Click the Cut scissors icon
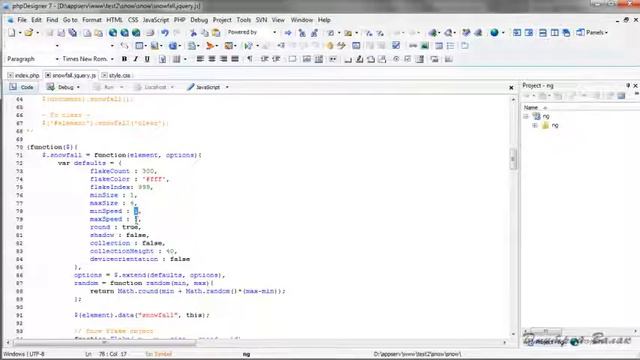Viewport: 640px width, 360px height. [x=193, y=33]
